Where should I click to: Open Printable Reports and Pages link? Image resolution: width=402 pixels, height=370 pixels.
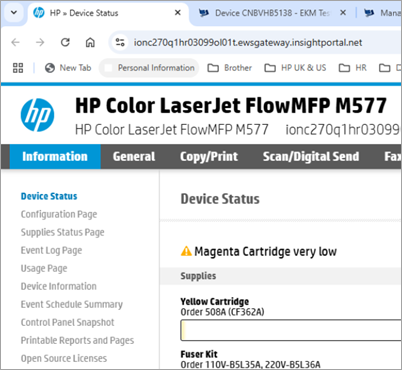77,340
